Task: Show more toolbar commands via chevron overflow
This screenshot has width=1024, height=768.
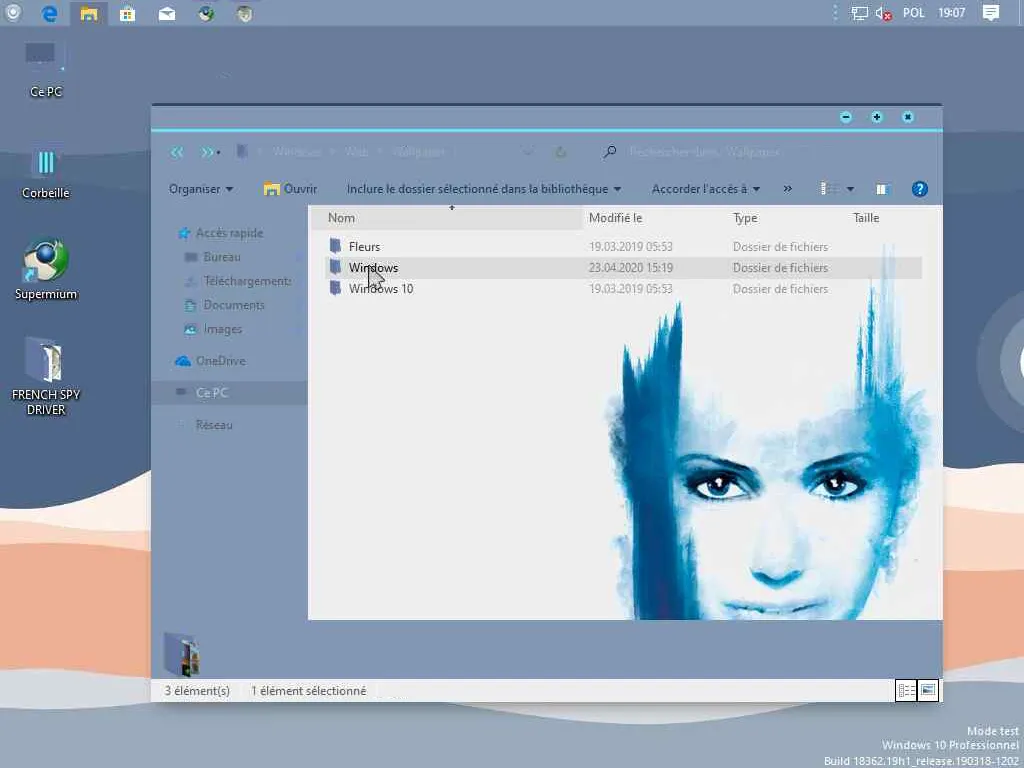Action: 788,189
